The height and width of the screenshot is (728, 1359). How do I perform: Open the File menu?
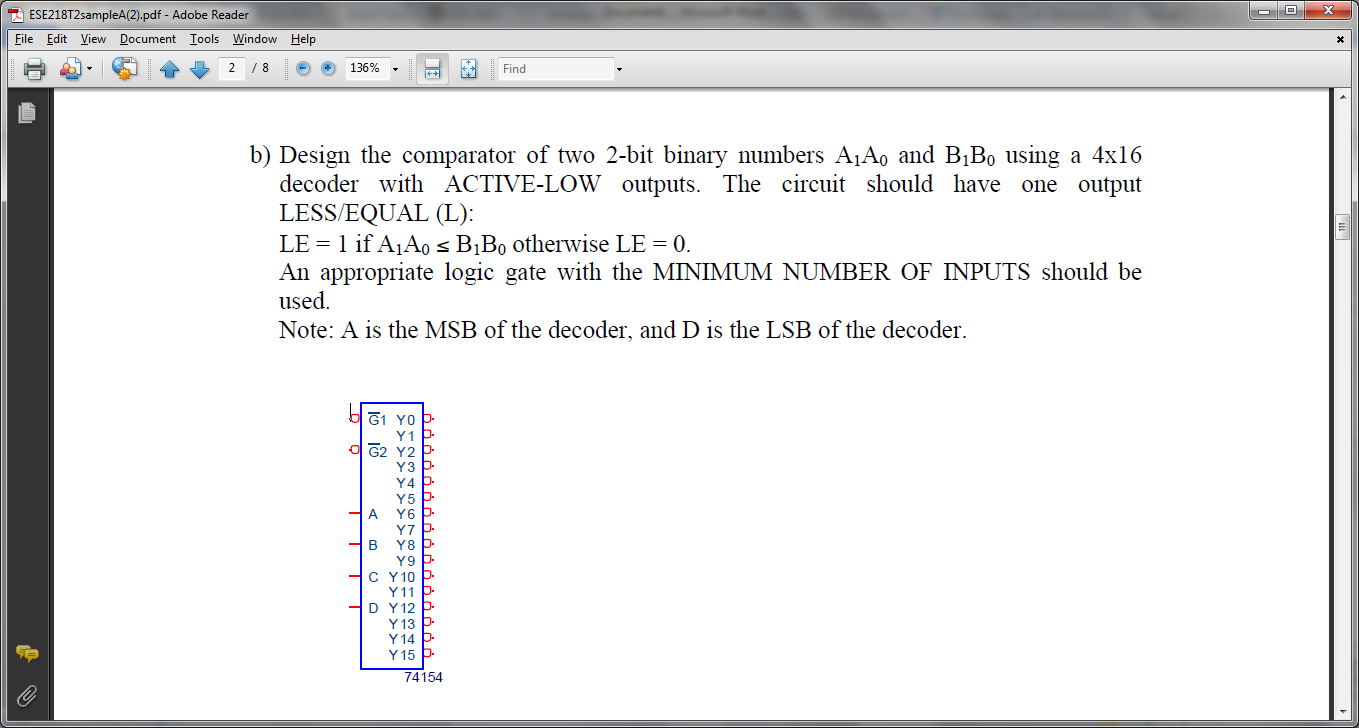(x=24, y=39)
